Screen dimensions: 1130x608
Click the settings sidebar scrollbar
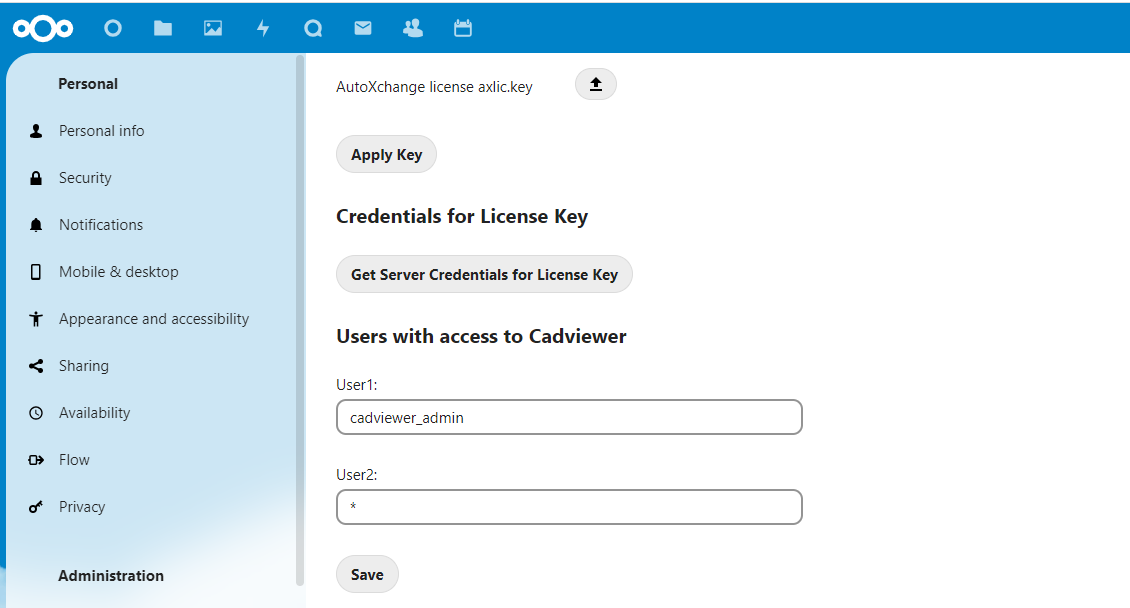click(x=300, y=321)
